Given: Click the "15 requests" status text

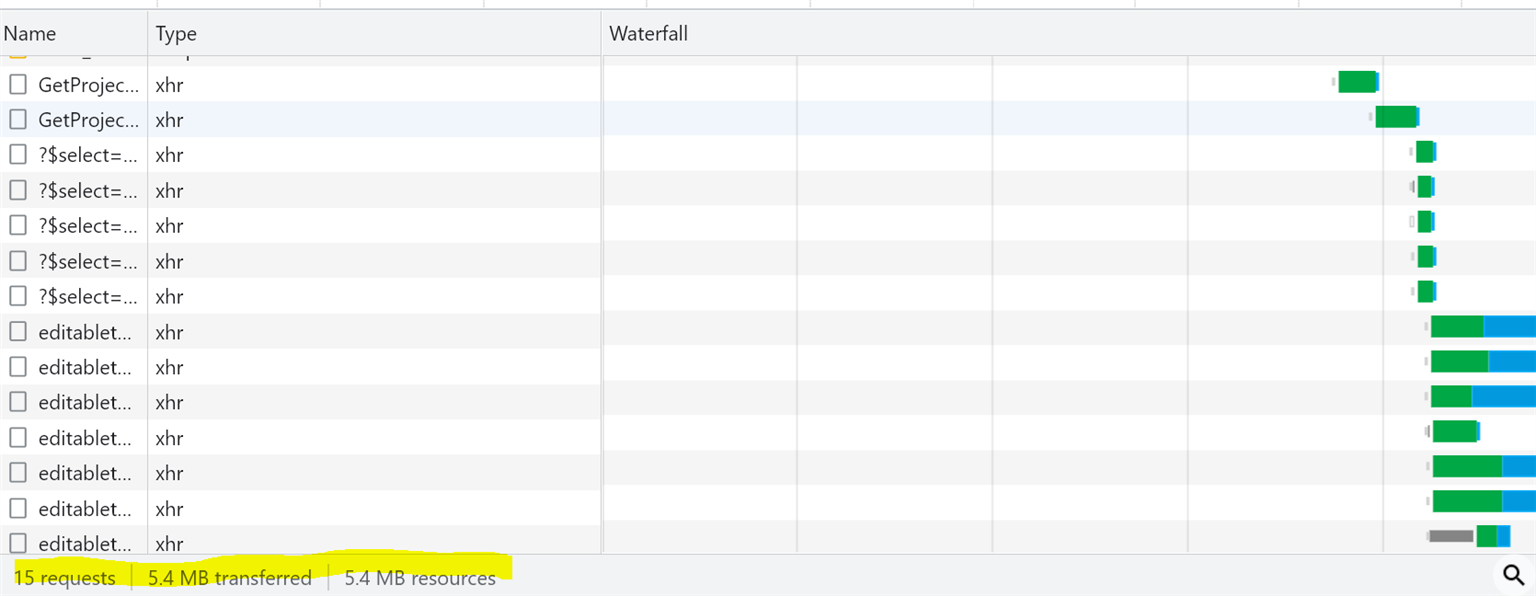Looking at the screenshot, I should point(65,578).
